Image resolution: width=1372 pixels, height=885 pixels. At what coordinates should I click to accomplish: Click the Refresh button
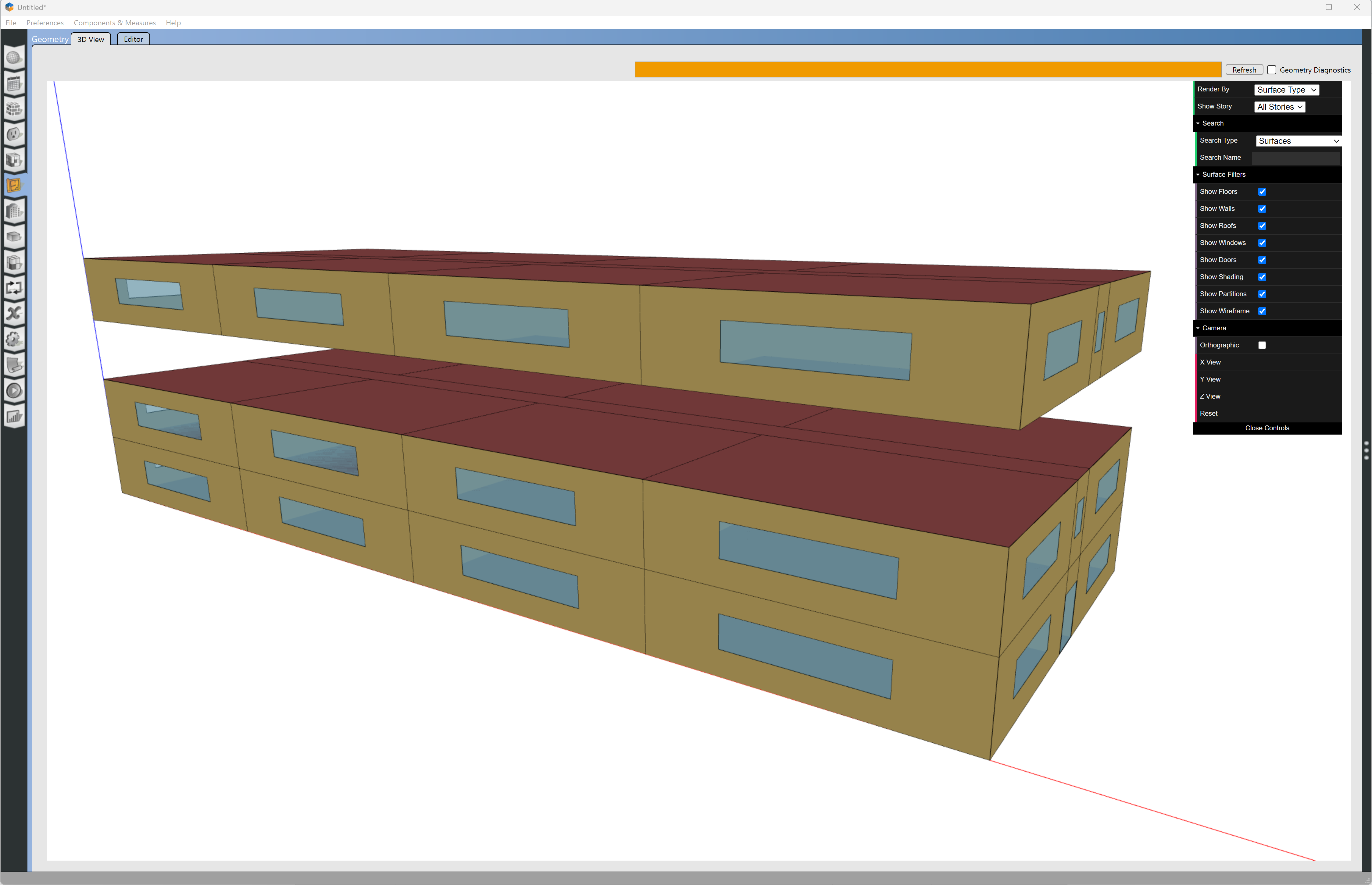tap(1244, 70)
